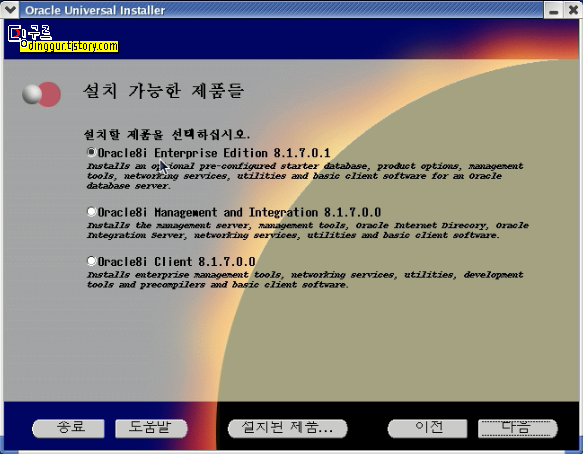Open help with the 도움말 button
This screenshot has height=454, width=583.
tap(151, 428)
